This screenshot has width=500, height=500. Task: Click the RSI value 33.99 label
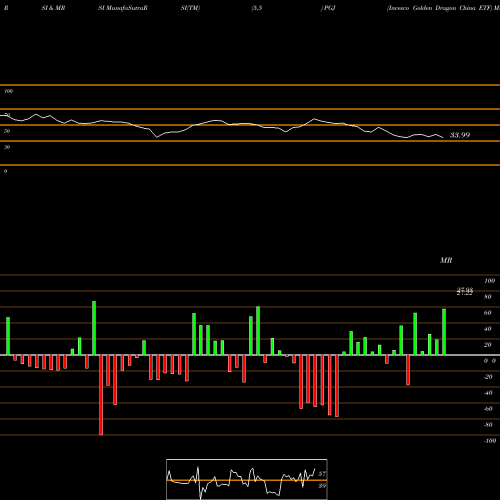460,135
